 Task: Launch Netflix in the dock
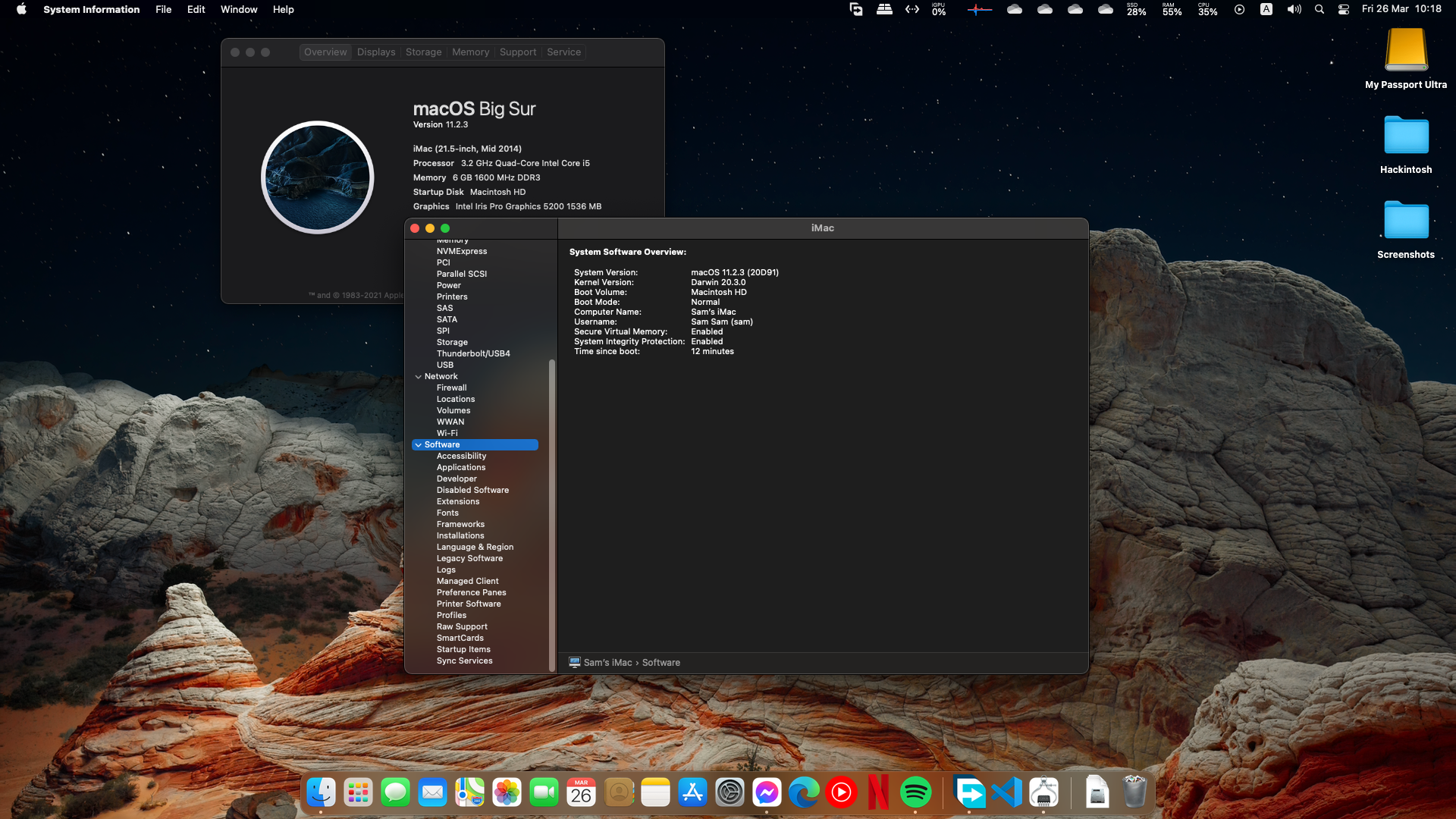(878, 793)
